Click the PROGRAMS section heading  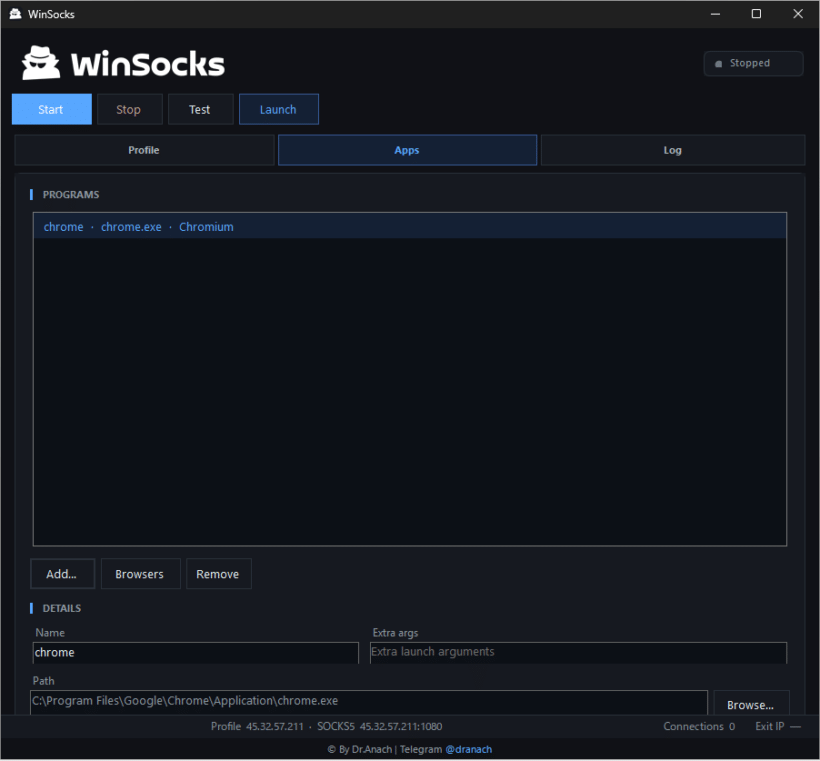tap(71, 195)
